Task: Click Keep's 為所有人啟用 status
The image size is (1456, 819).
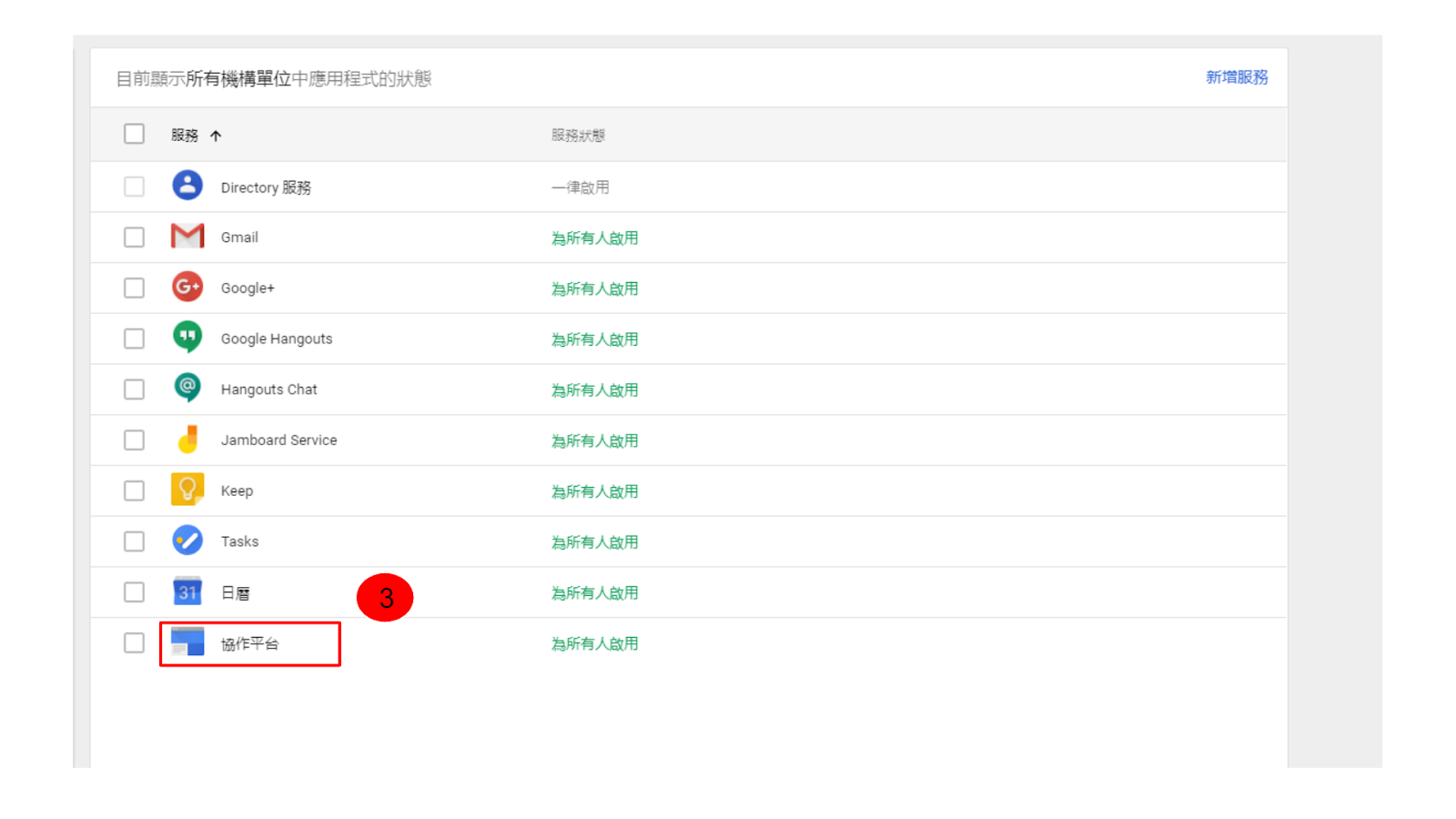Action: (595, 491)
